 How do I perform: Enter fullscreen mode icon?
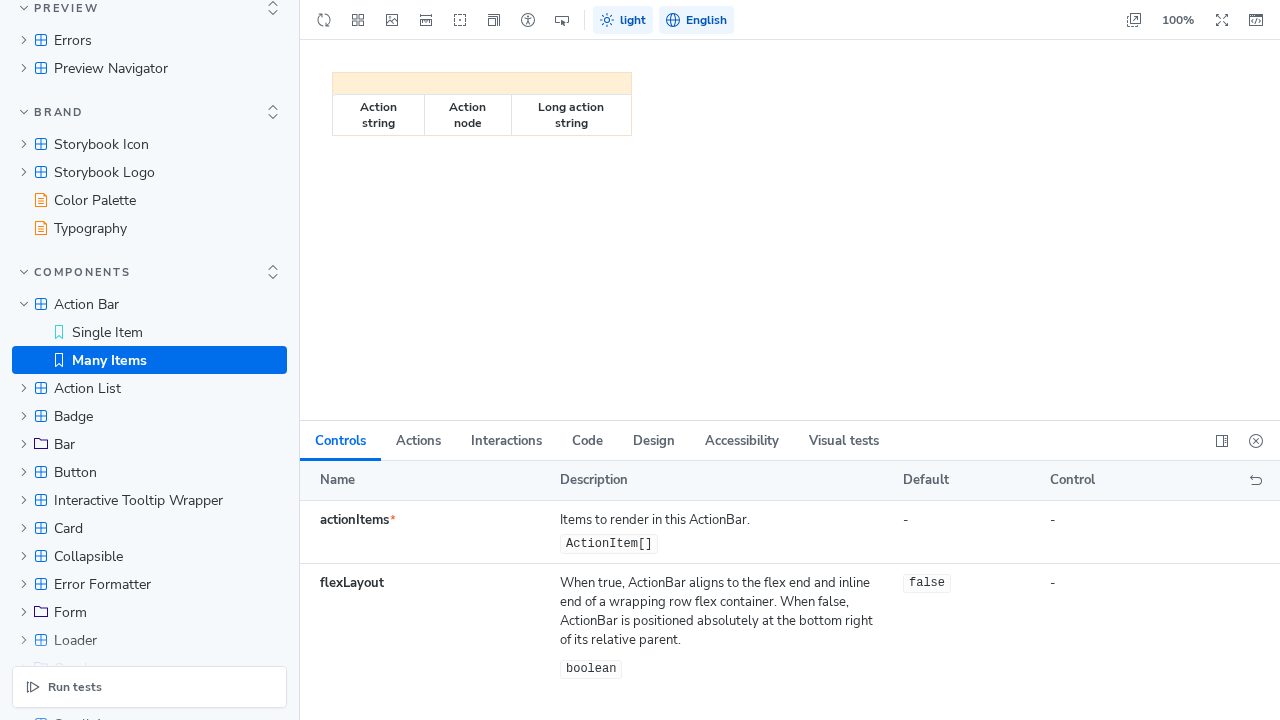pos(1222,20)
